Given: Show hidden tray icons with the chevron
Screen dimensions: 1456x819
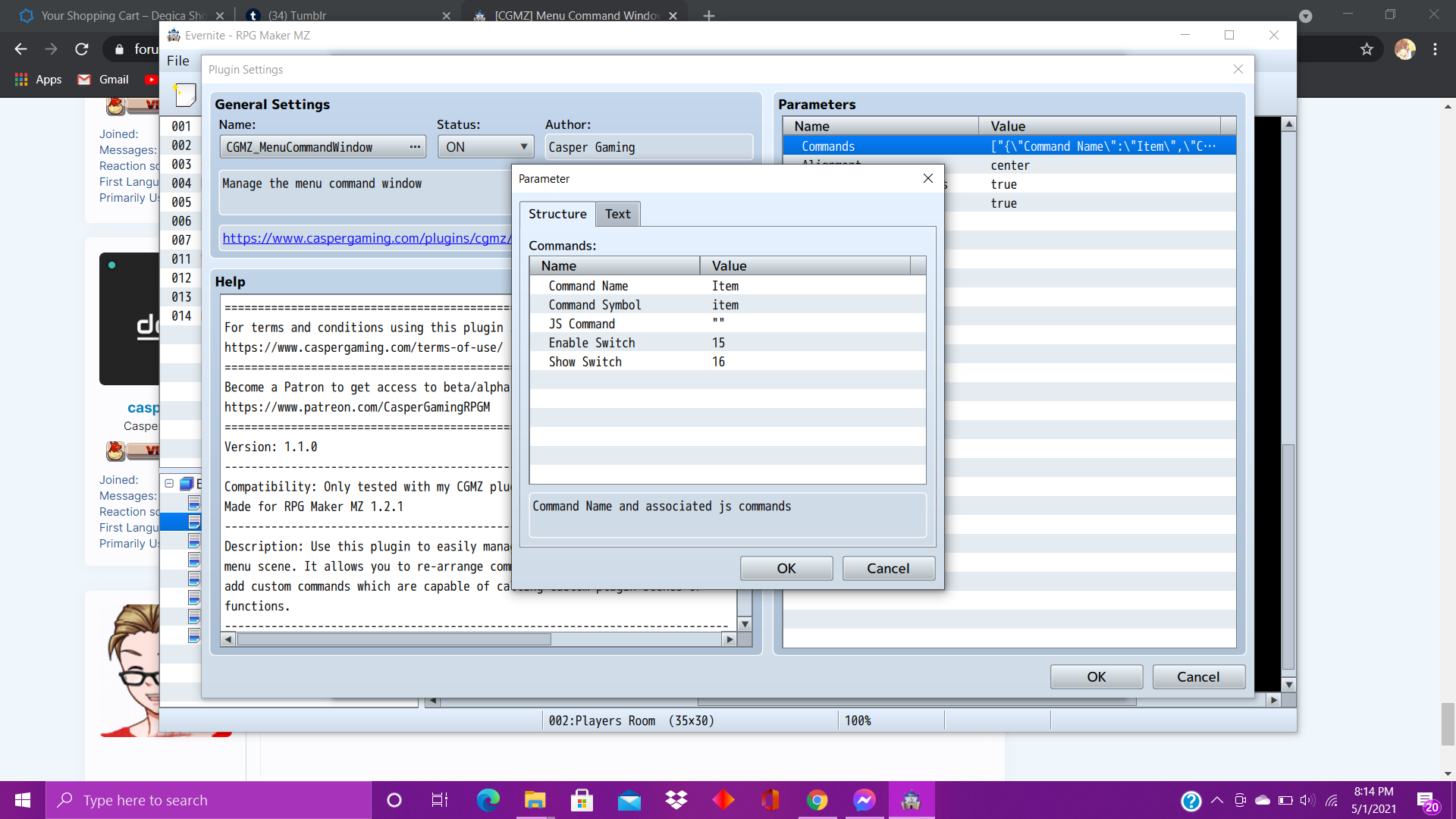Looking at the screenshot, I should [1216, 800].
